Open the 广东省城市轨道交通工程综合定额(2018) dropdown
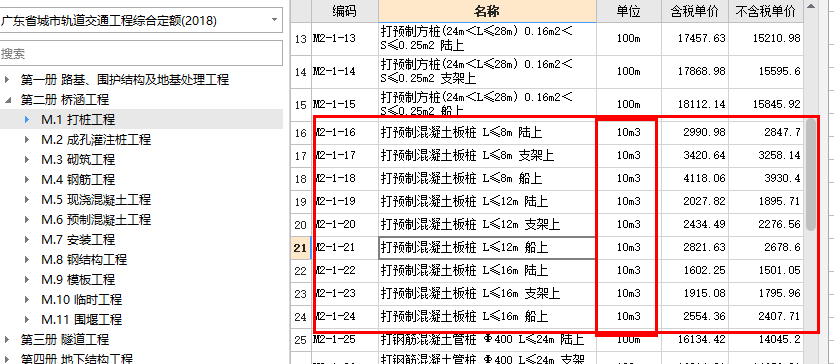Image resolution: width=834 pixels, height=364 pixels. point(274,20)
